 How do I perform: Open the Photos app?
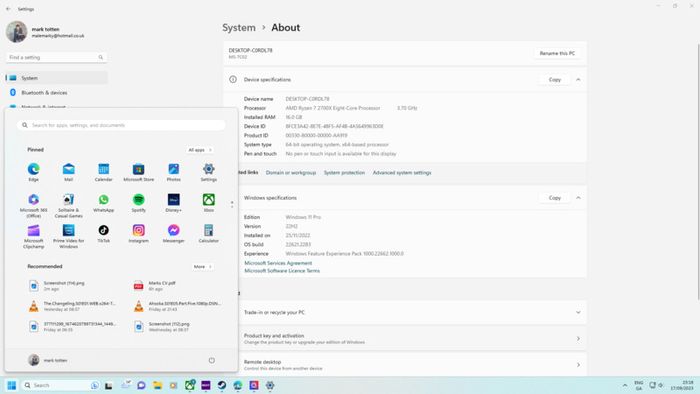174,172
